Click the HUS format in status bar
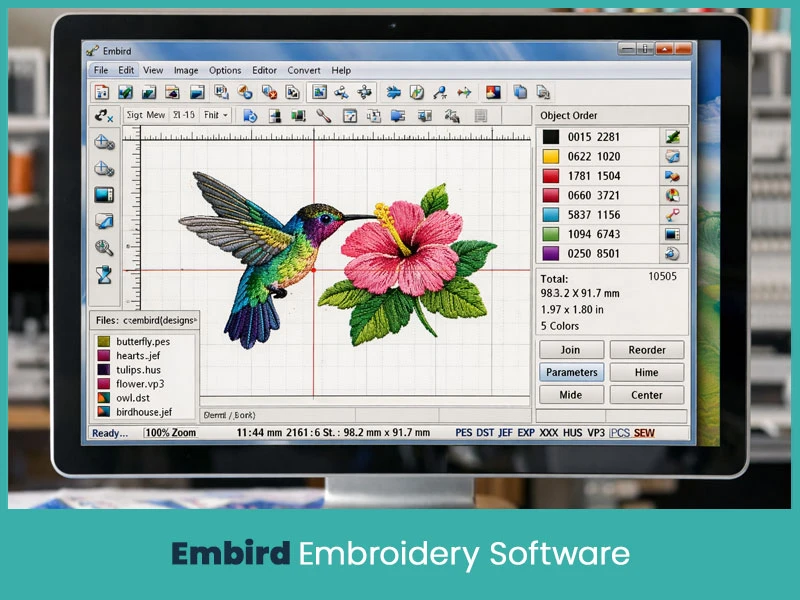 tap(572, 433)
